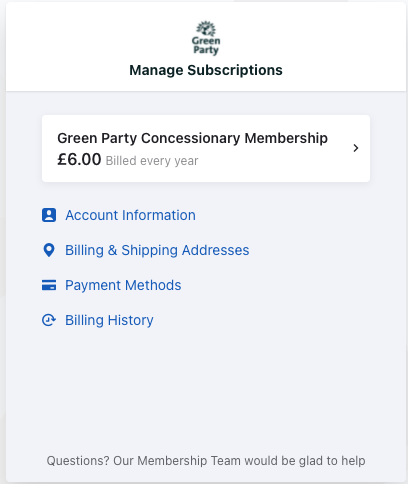408x484 pixels.
Task: View Billing History
Action: [109, 320]
